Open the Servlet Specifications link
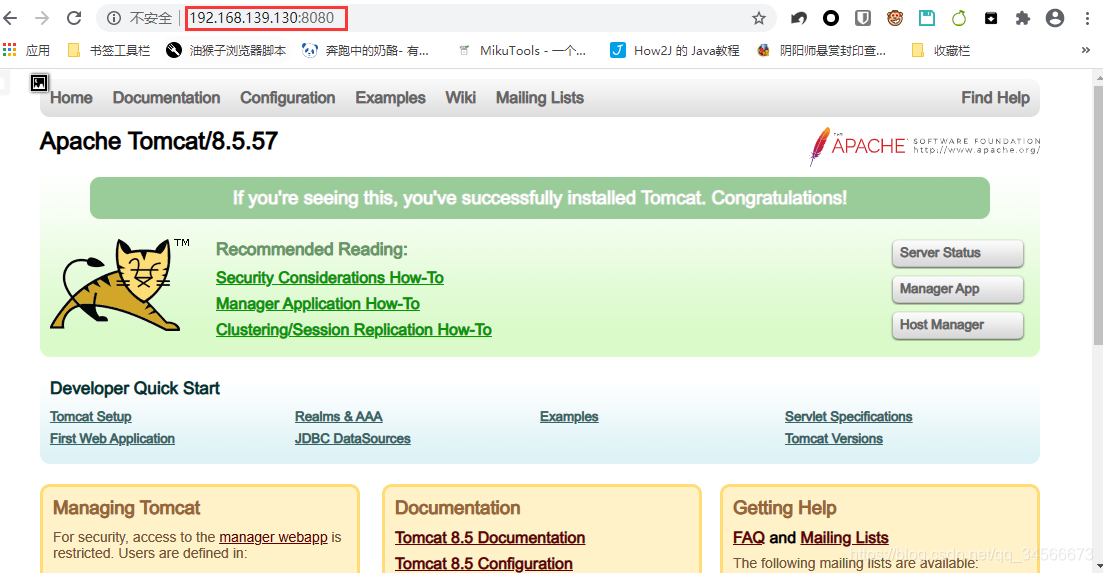The image size is (1103, 573). 848,416
